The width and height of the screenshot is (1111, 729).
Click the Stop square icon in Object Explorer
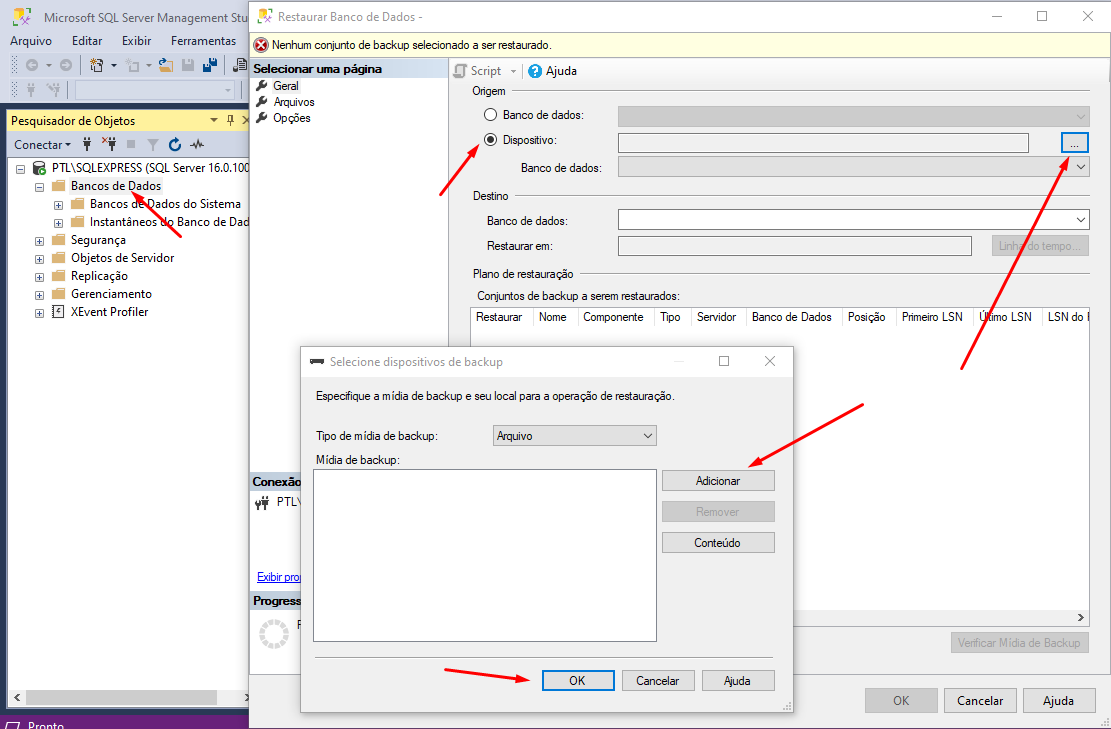tap(131, 145)
